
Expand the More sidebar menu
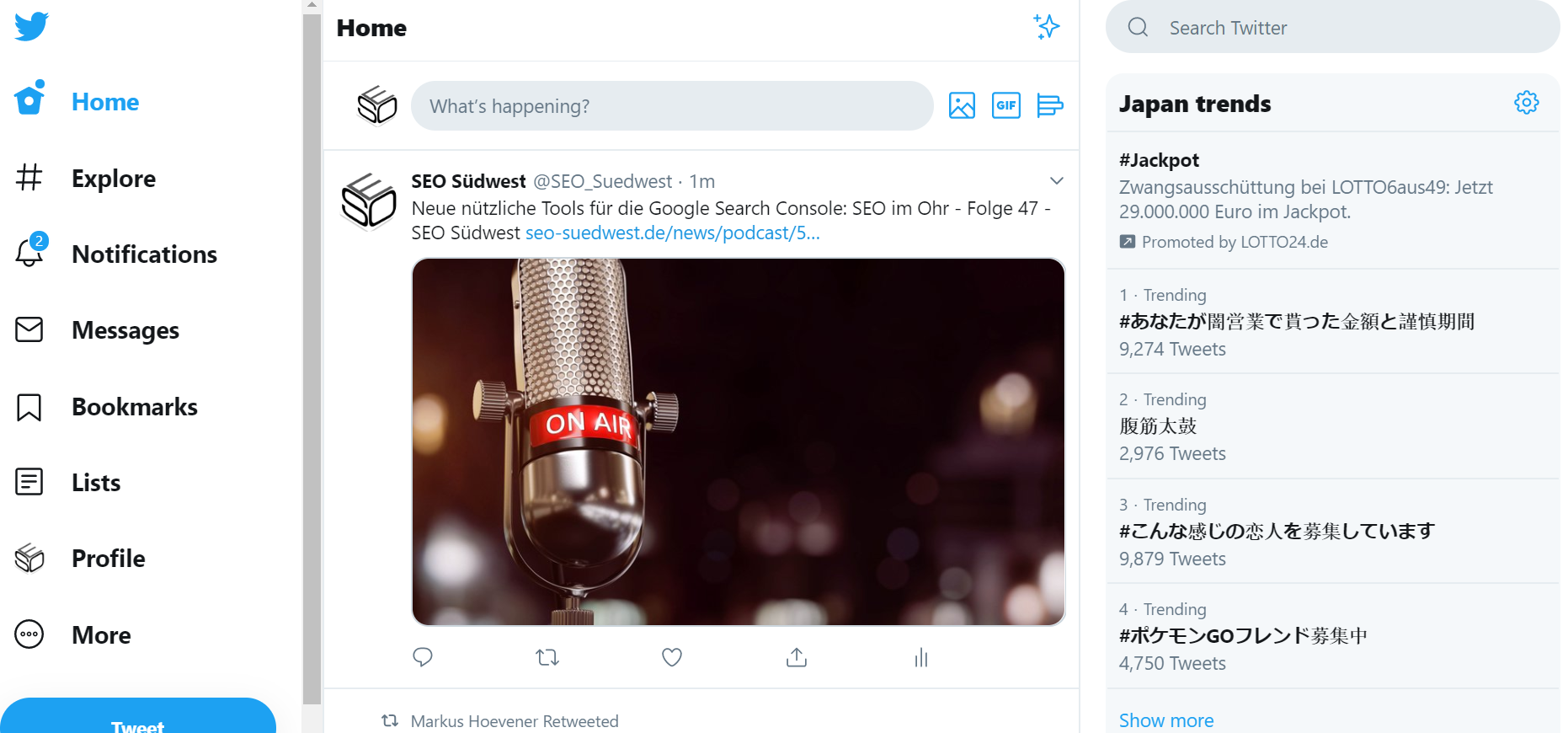(100, 634)
